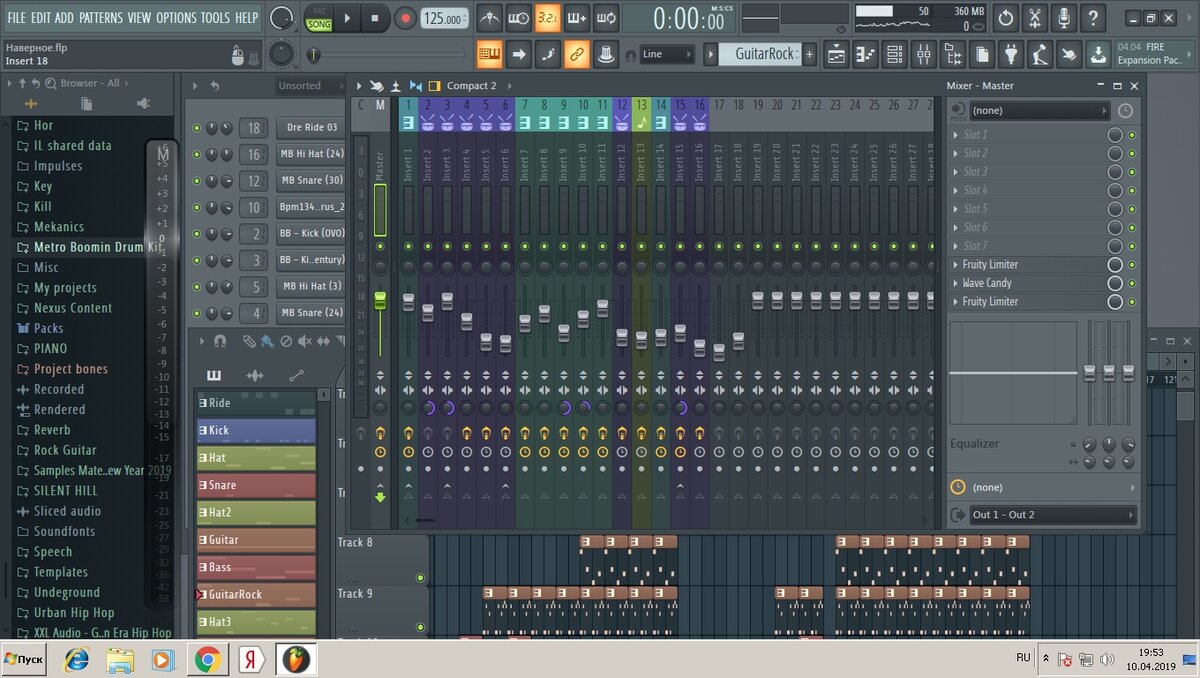Toggle the link/multilink controllers icon
This screenshot has width=1200, height=678.
click(x=577, y=54)
